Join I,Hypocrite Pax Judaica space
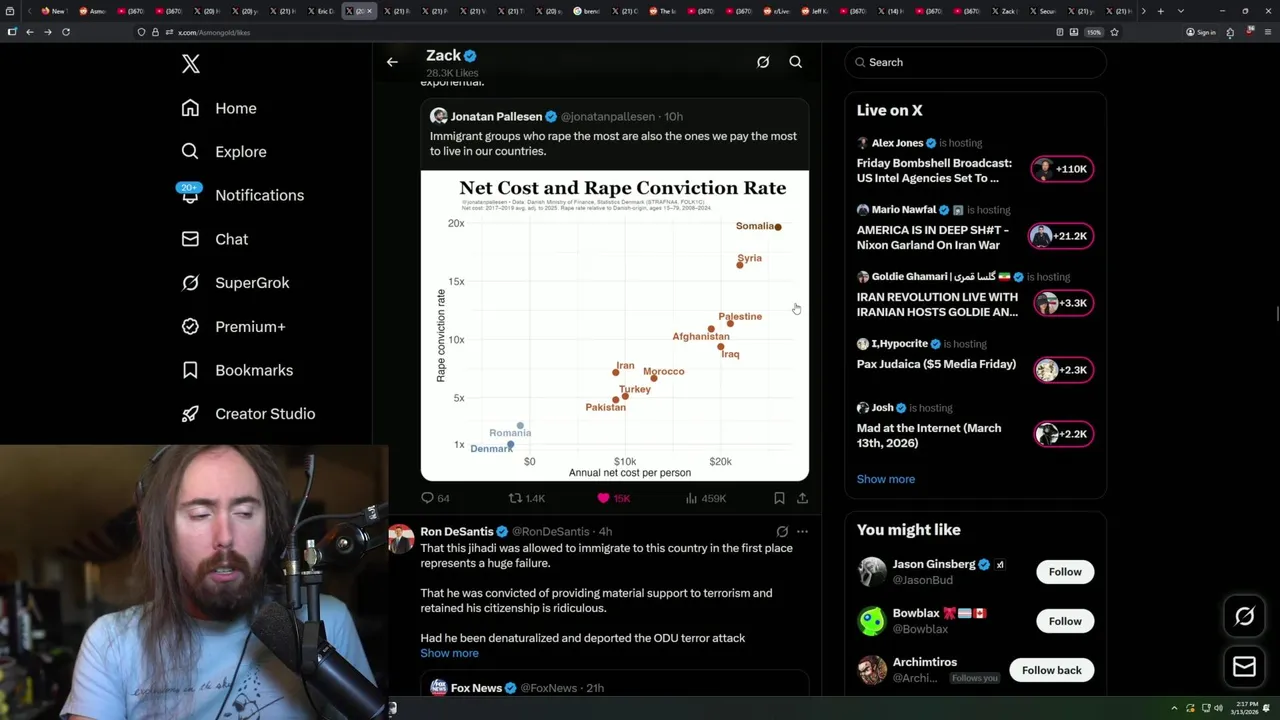Screen dimensions: 1280x720 (936, 364)
